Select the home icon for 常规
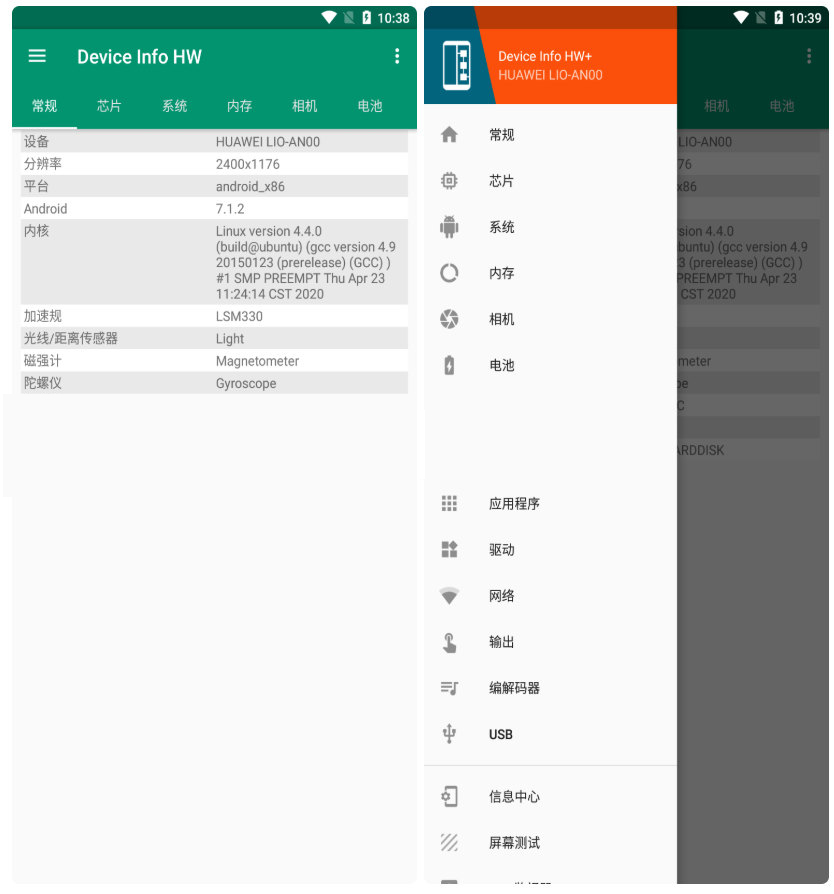The image size is (834, 894). coord(449,134)
